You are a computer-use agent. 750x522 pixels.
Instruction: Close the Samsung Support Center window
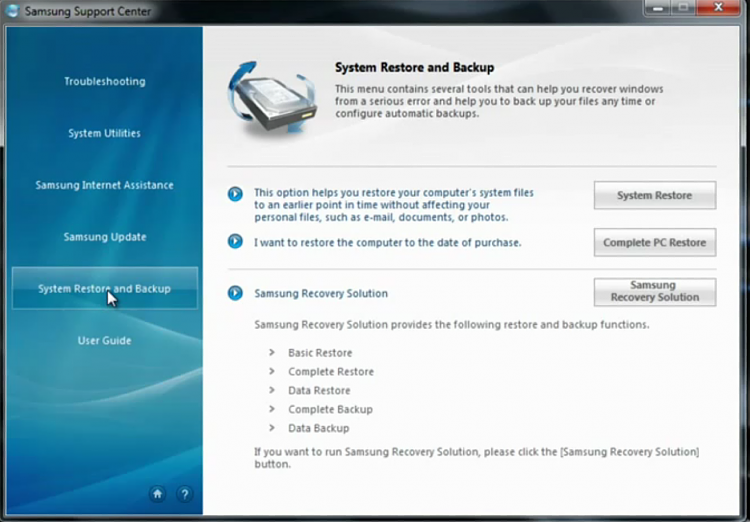pos(717,7)
